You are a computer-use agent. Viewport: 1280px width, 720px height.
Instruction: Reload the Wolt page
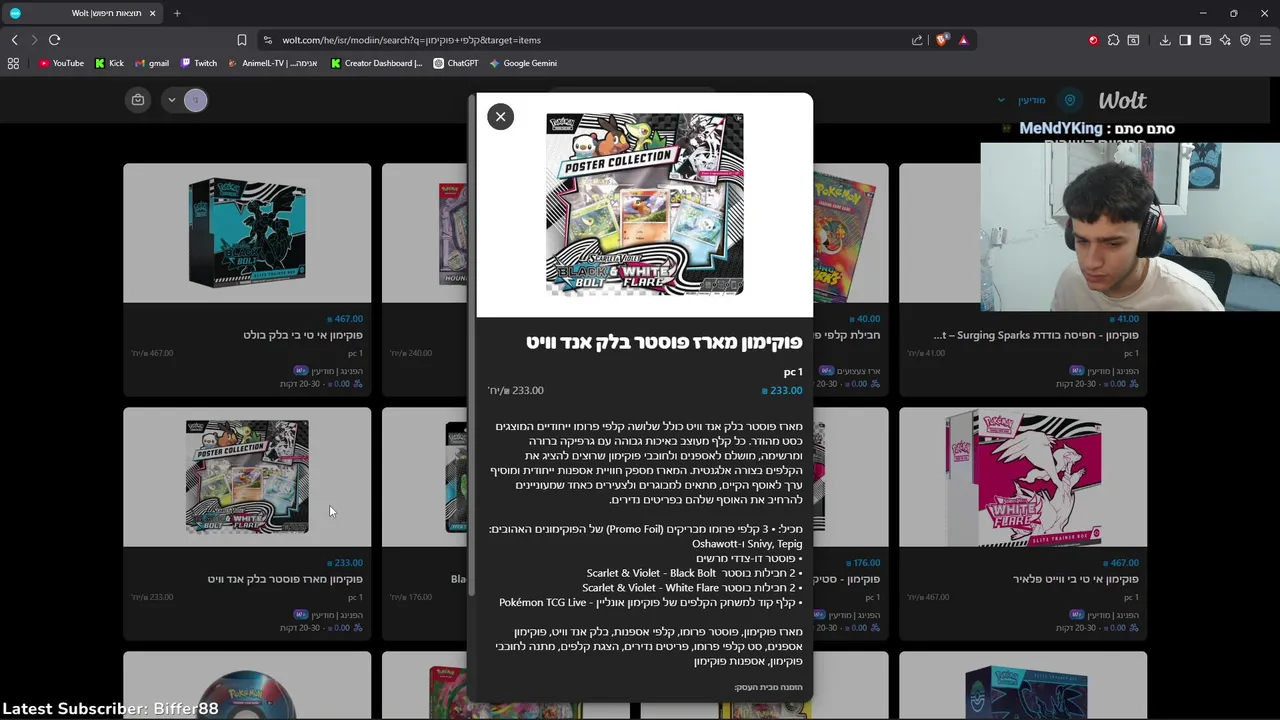tap(54, 40)
